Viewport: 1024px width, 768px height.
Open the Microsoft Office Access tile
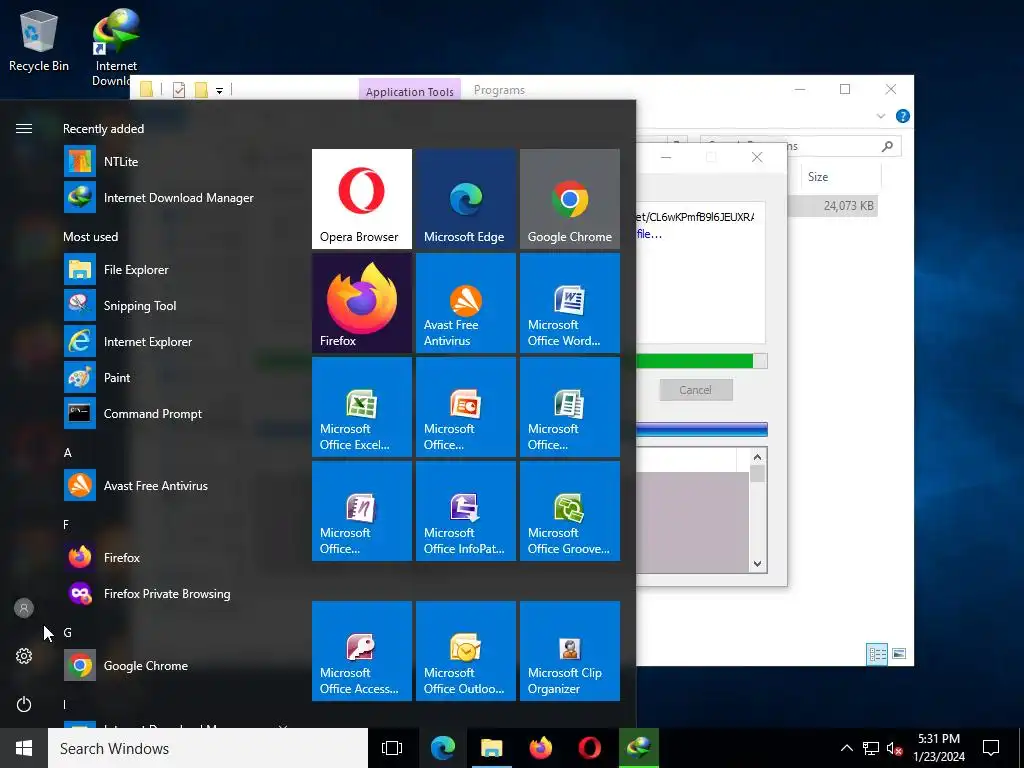pos(362,651)
